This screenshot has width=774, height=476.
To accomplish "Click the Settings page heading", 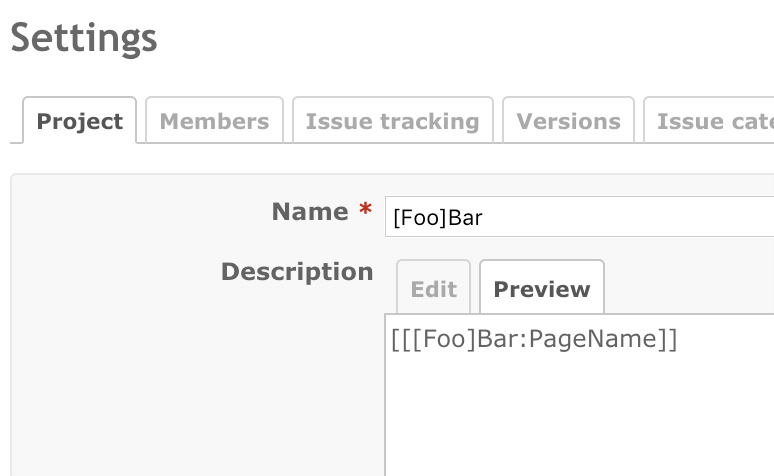I will click(x=84, y=38).
